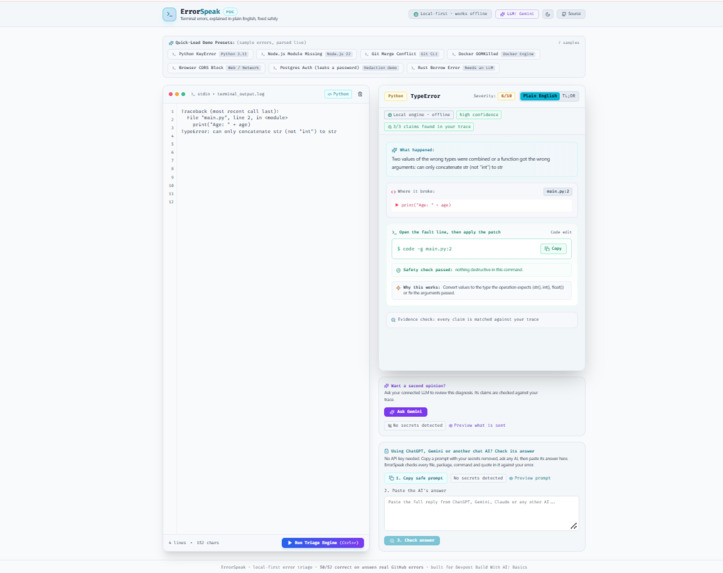Load the Git Merge Conflict preset
This screenshot has width=723, height=573.
point(402,54)
